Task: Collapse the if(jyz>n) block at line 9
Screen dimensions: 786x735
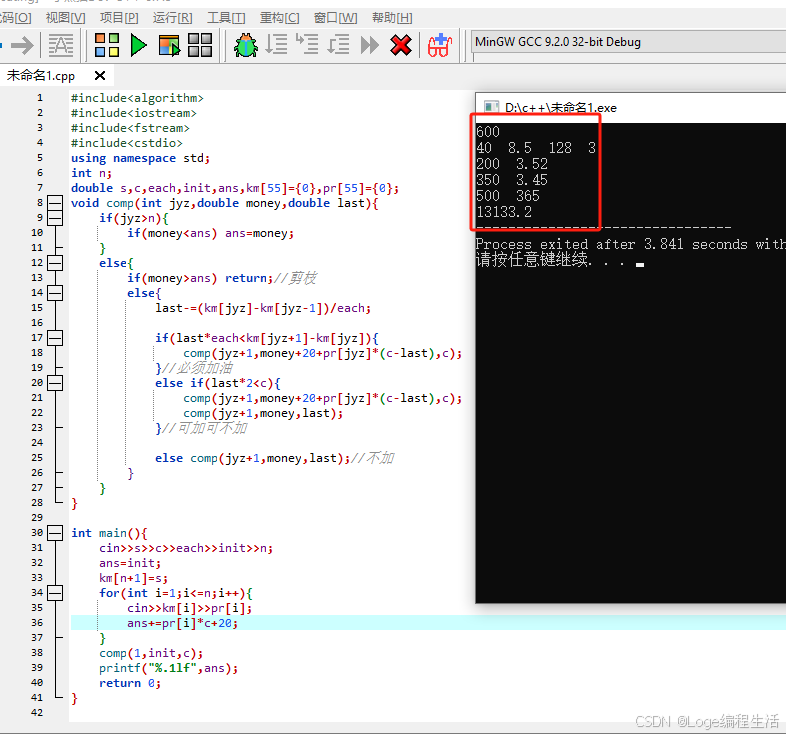Action: (x=55, y=218)
